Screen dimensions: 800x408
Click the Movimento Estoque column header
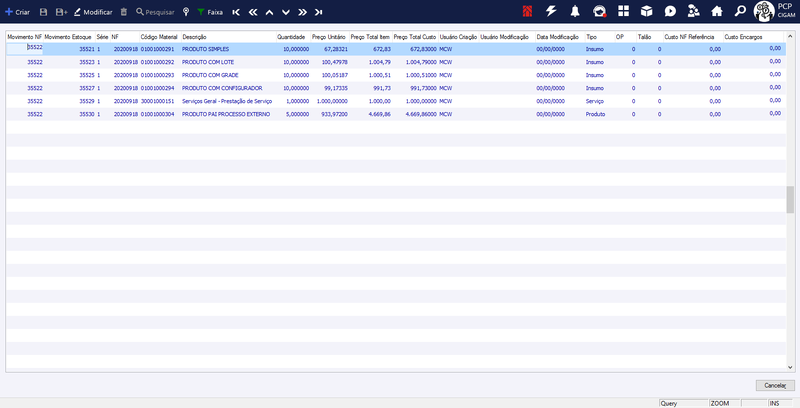pos(68,37)
